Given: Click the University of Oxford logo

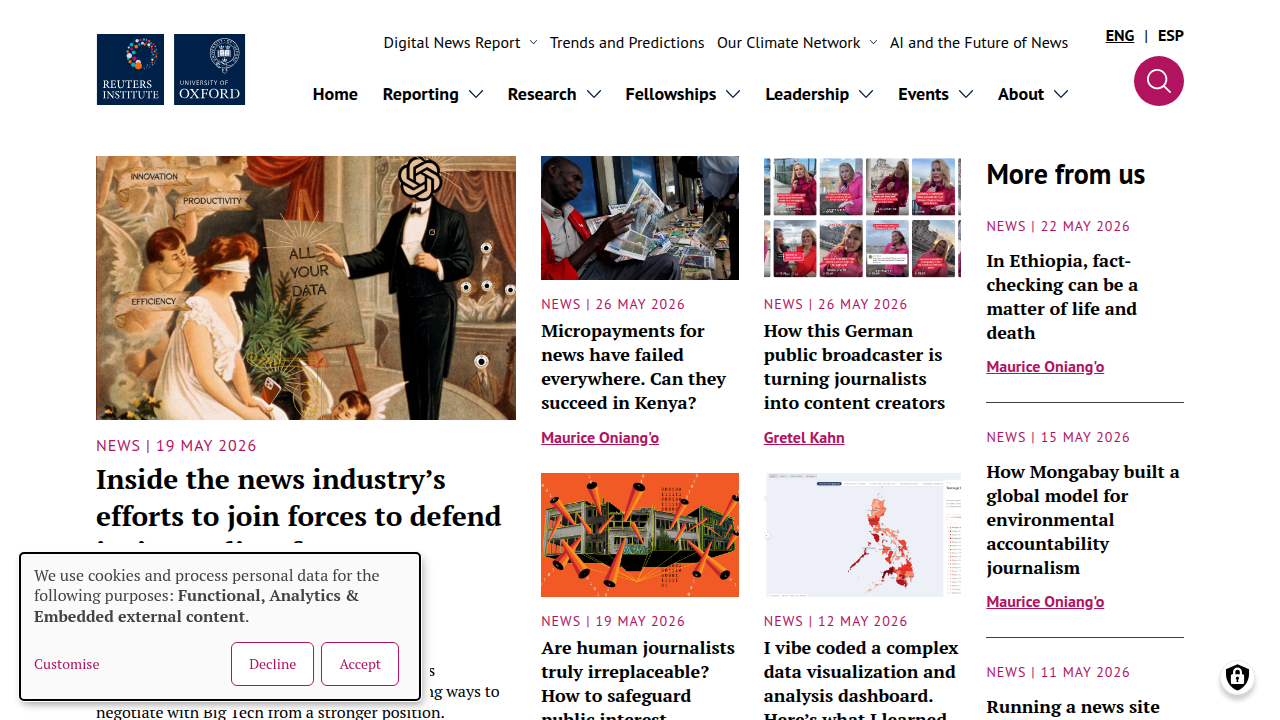Looking at the screenshot, I should [x=209, y=70].
